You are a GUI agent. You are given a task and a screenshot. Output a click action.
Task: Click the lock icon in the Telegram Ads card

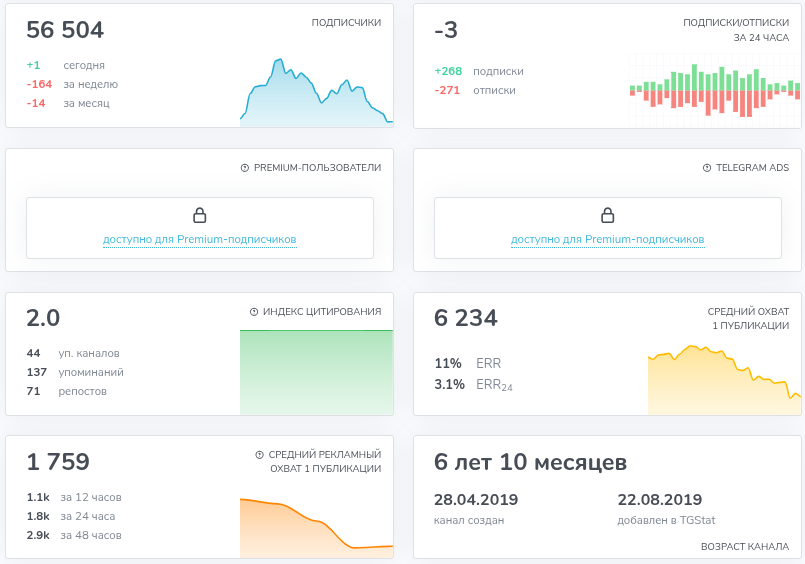click(608, 215)
